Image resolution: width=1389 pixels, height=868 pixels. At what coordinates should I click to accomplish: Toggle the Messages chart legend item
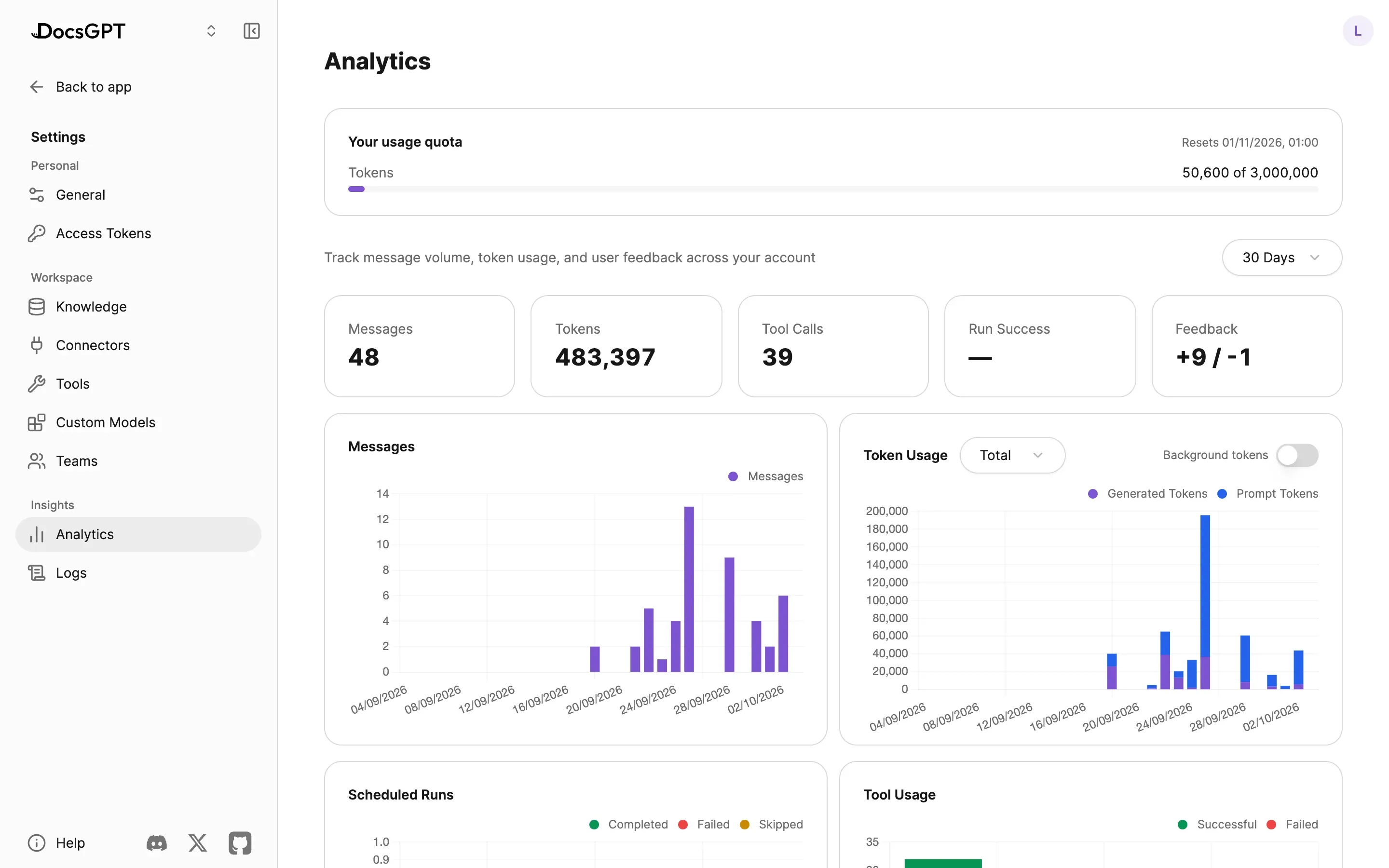tap(765, 476)
